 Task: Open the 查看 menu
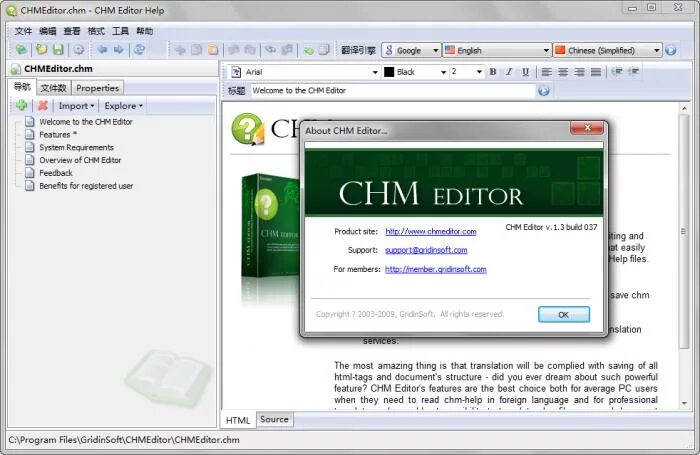[72, 31]
